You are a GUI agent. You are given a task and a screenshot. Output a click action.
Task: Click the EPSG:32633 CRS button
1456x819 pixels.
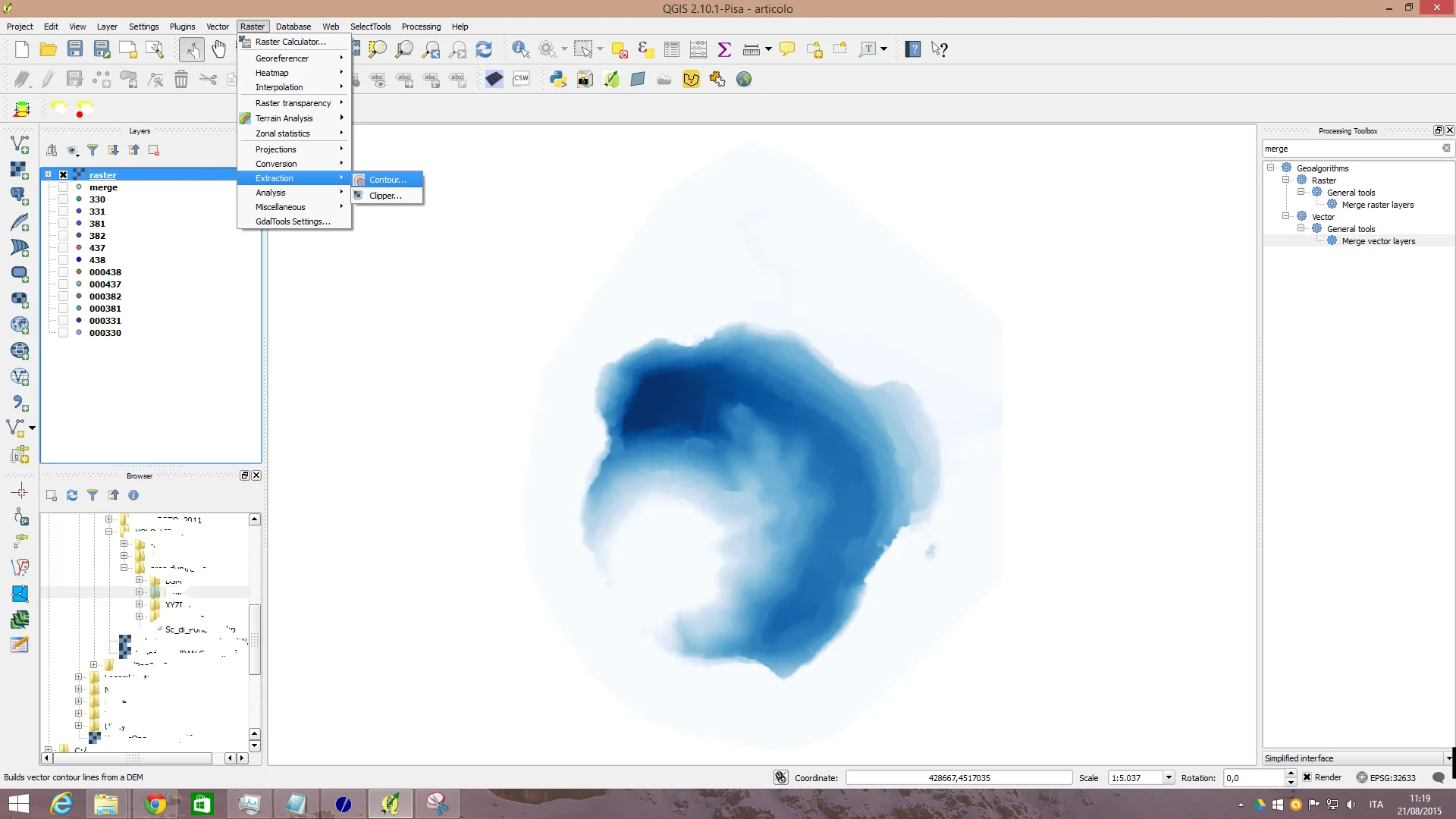pos(1385,777)
